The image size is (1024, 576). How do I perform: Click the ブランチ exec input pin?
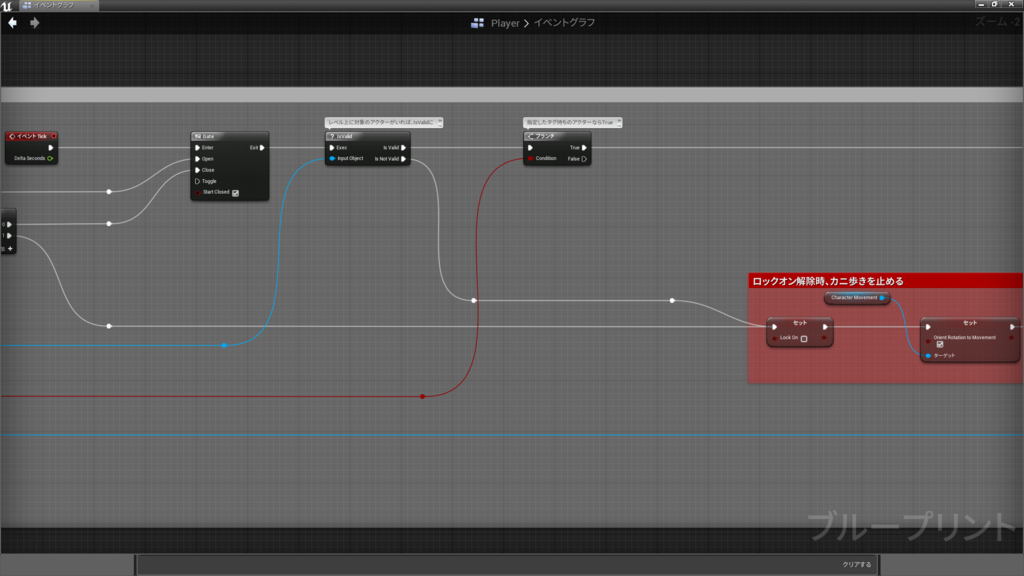(530, 148)
